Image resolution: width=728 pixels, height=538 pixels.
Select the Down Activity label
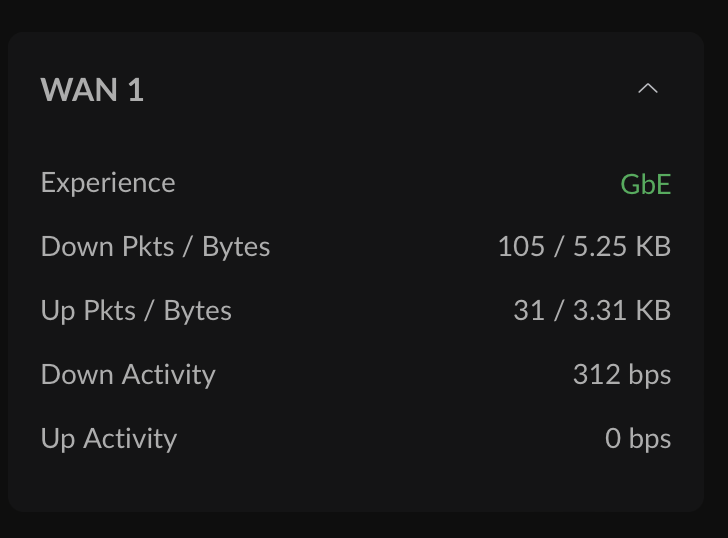(128, 375)
